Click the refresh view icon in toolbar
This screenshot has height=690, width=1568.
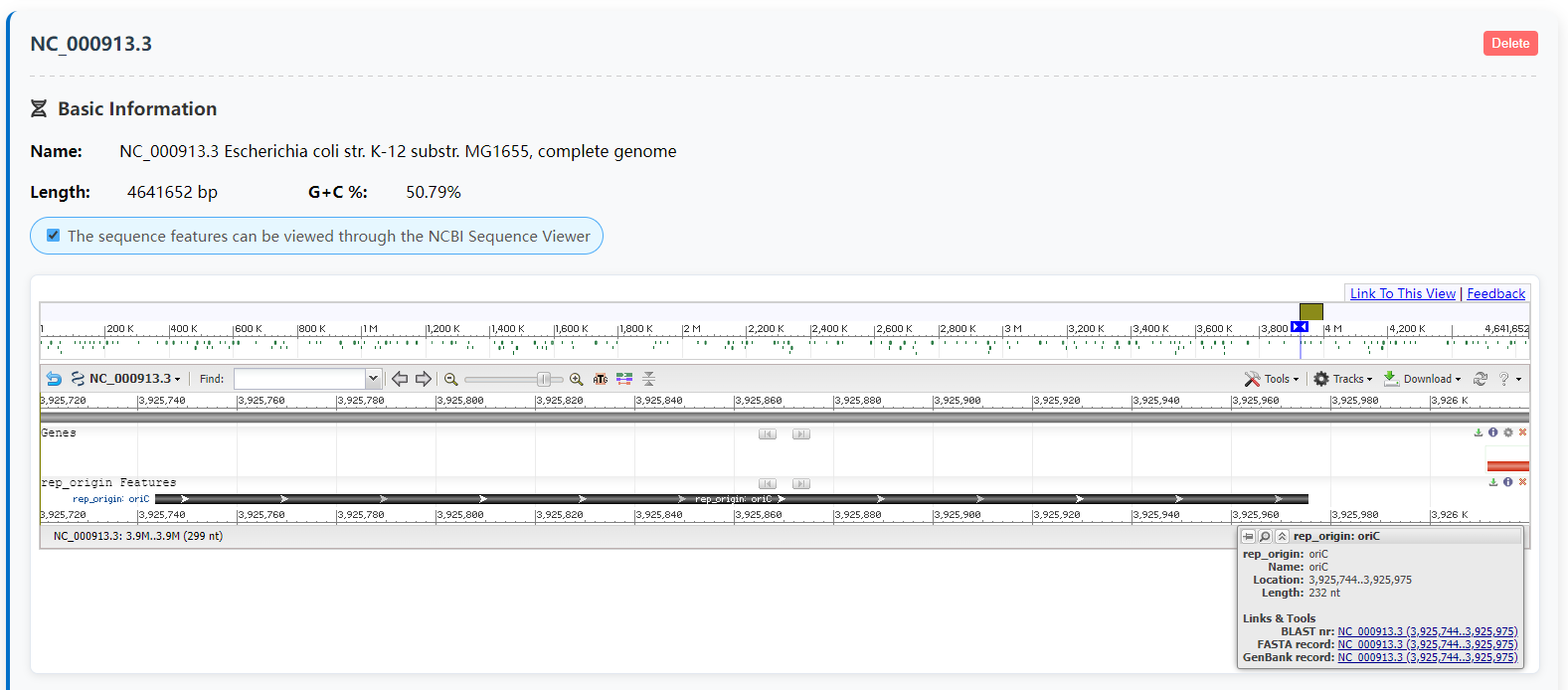click(x=1481, y=379)
